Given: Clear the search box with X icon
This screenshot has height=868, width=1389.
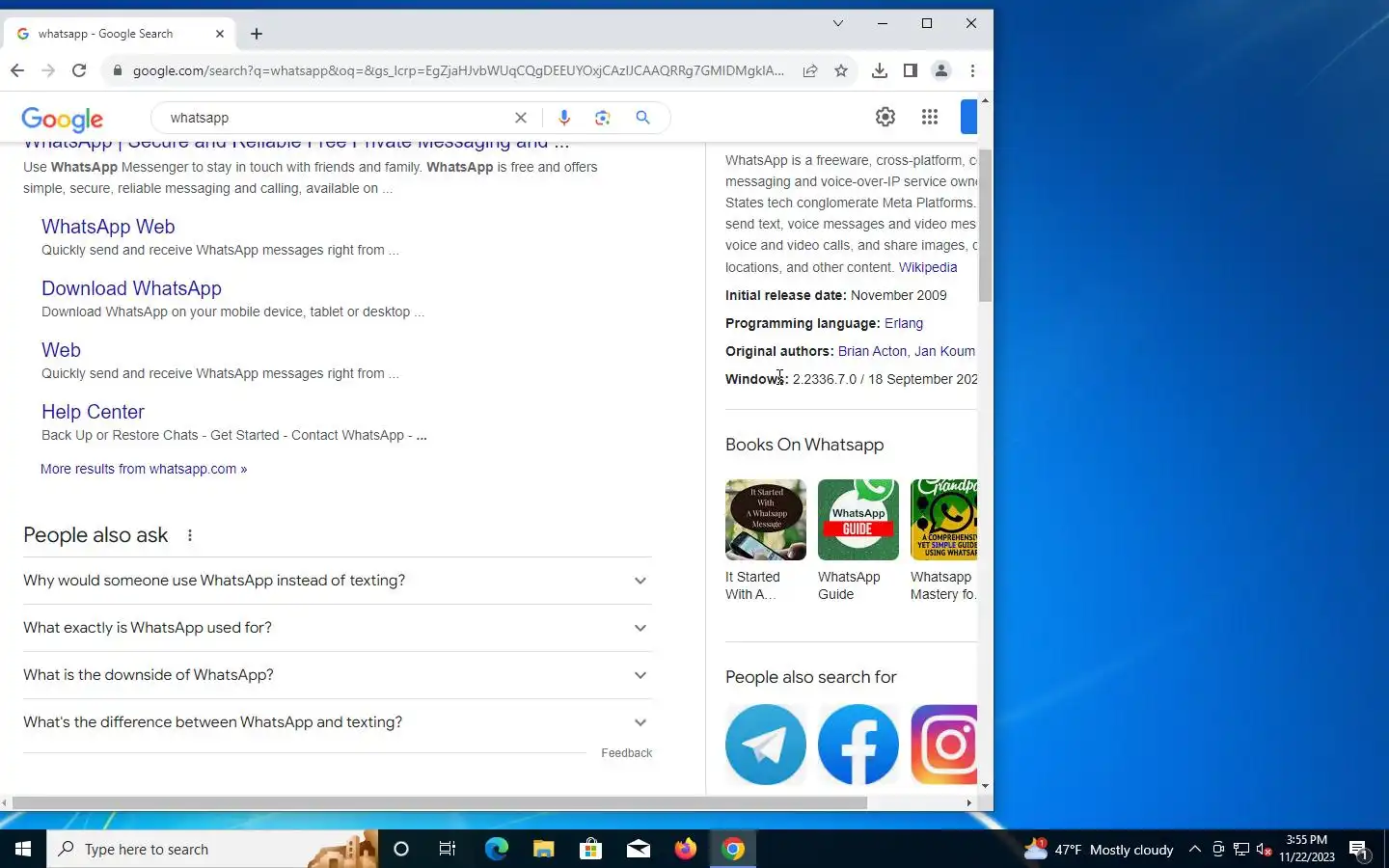Looking at the screenshot, I should (x=521, y=118).
